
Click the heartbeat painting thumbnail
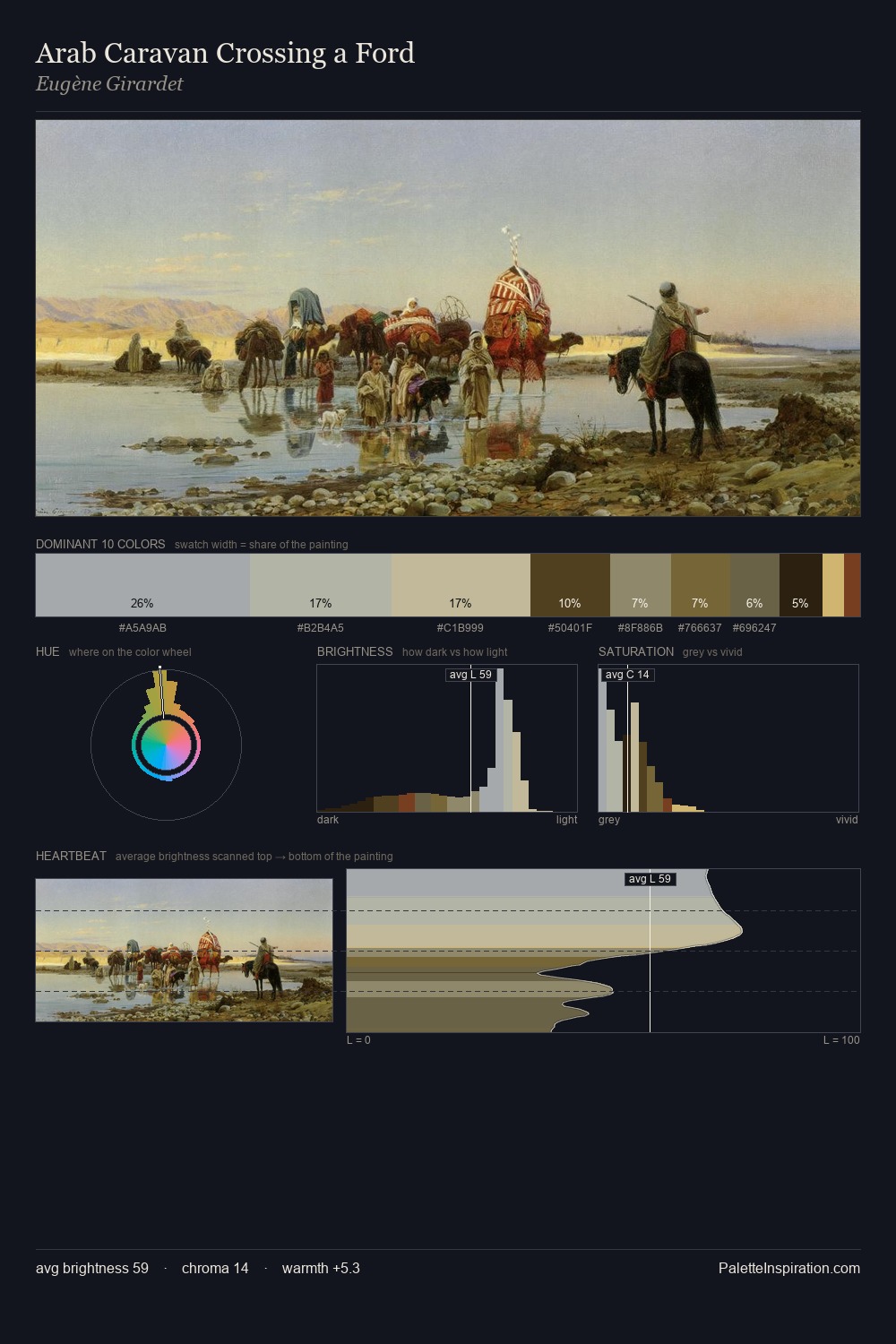[x=184, y=950]
